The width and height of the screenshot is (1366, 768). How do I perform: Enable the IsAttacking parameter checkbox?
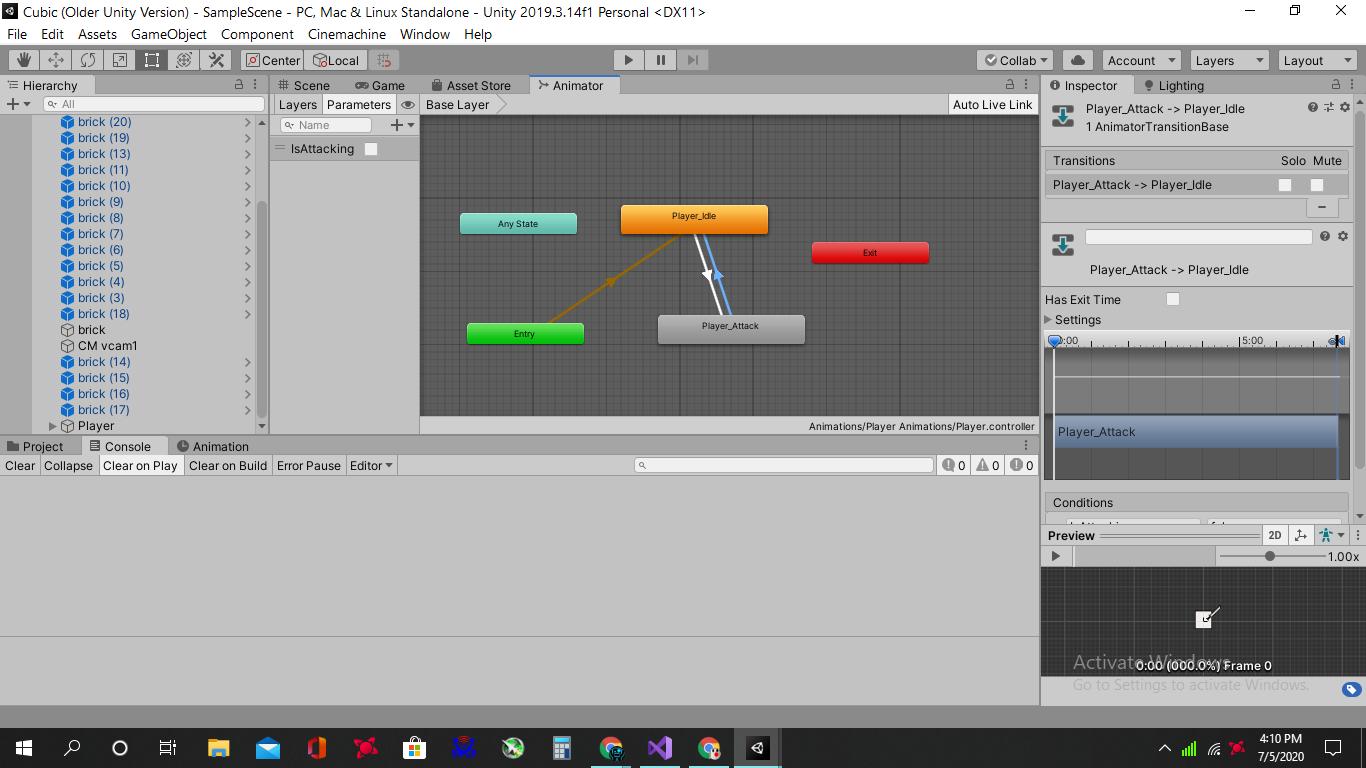click(371, 147)
